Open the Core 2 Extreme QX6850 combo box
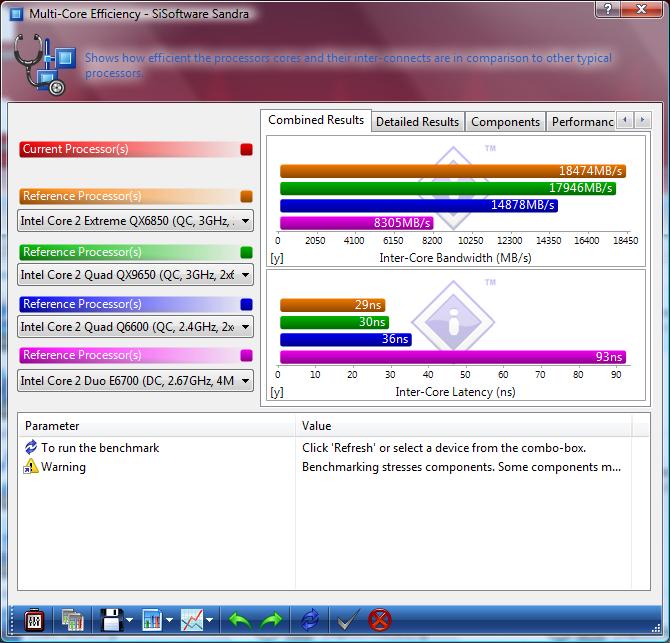The image size is (670, 643). point(135,221)
